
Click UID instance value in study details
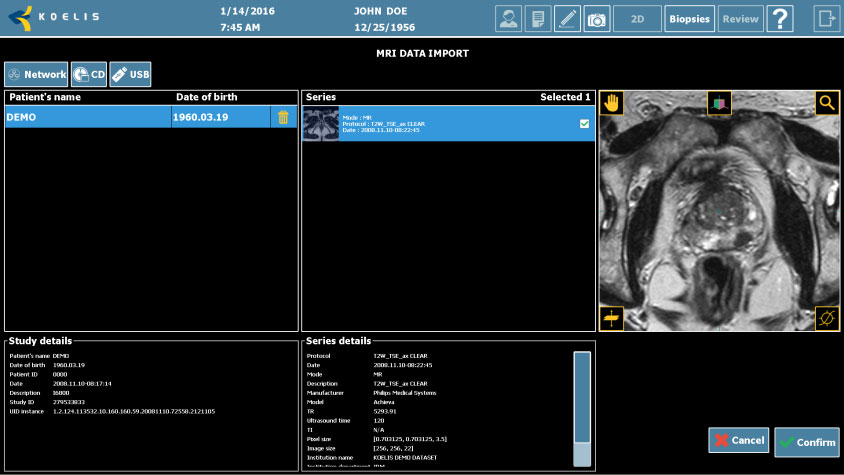(x=133, y=411)
